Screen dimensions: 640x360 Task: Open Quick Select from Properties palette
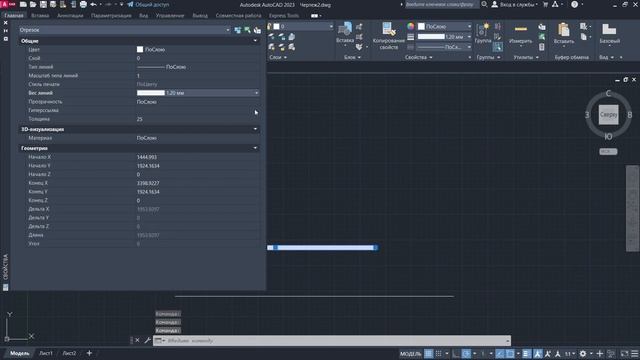(x=257, y=30)
